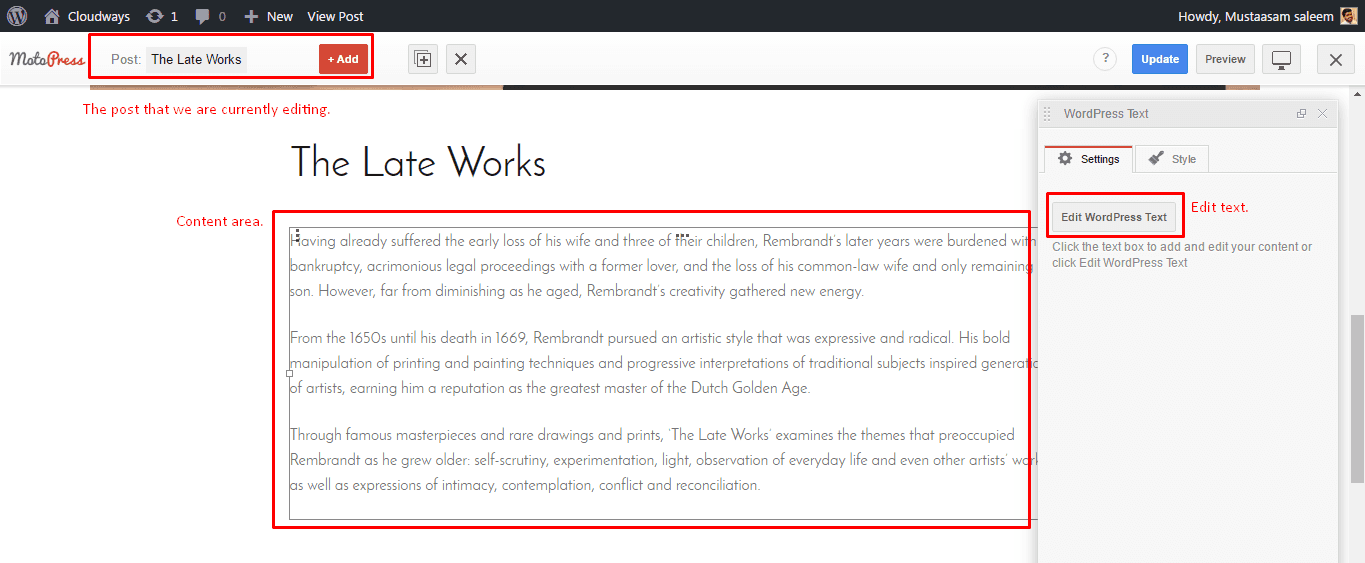Click the duplicate page icon in toolbar
1365x563 pixels.
[x=423, y=59]
